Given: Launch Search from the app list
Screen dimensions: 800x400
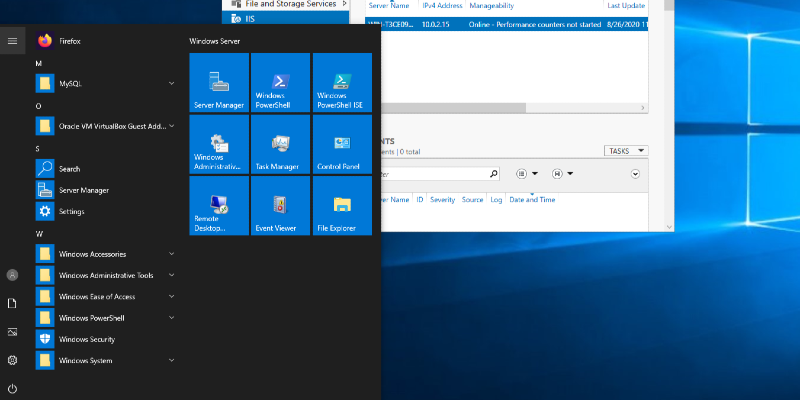Looking at the screenshot, I should (x=106, y=169).
